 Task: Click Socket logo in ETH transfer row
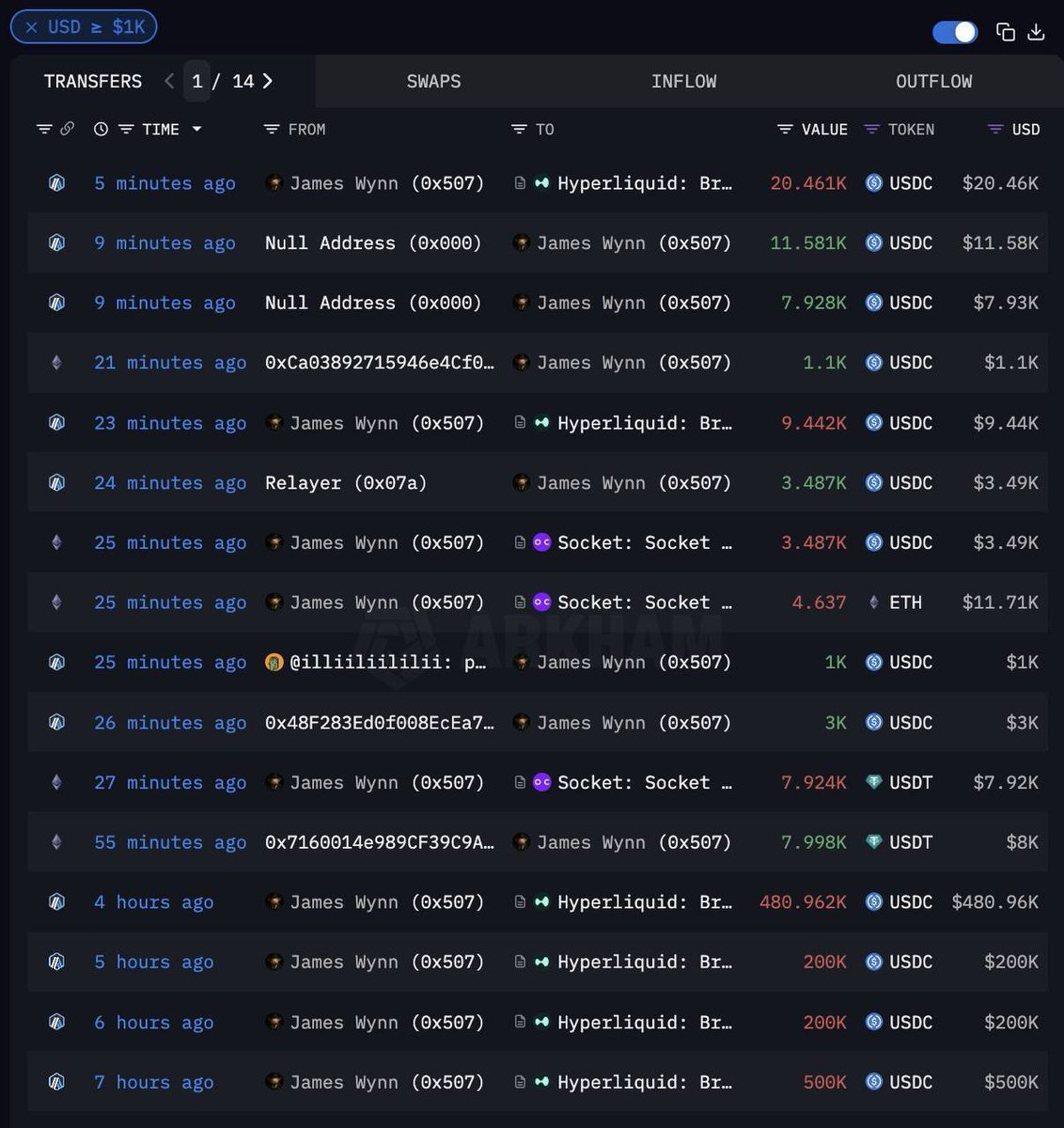point(541,603)
